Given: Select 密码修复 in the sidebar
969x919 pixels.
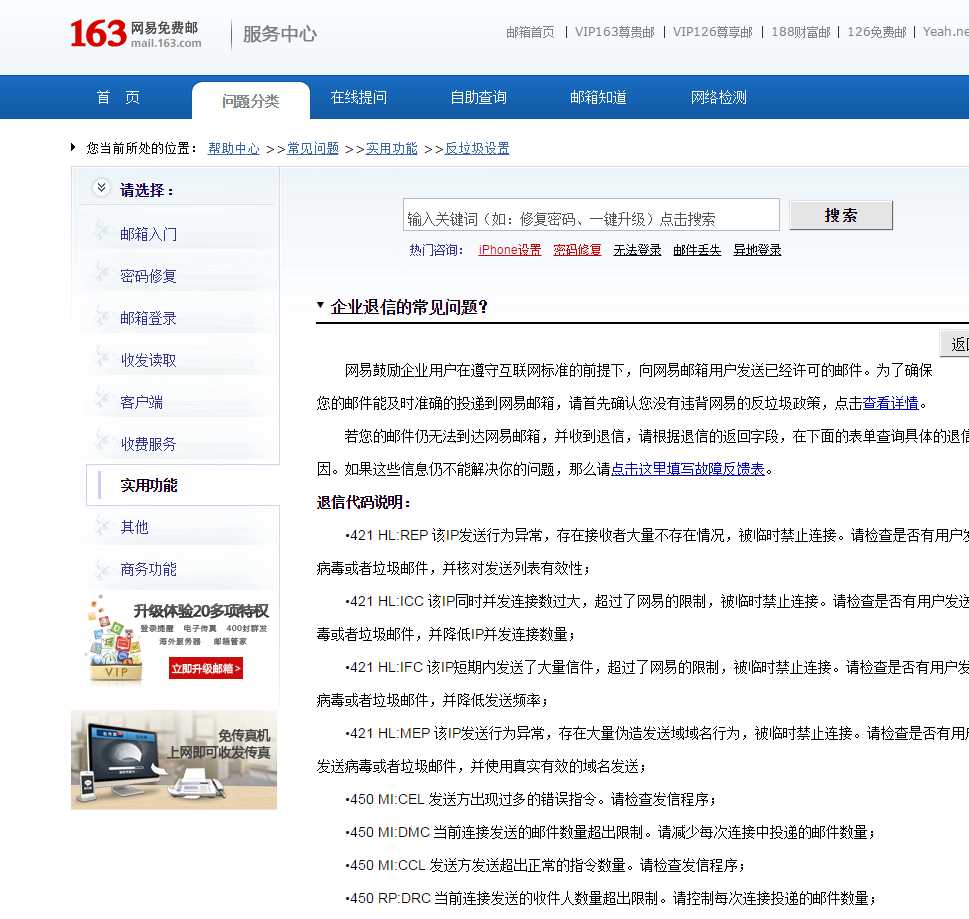Looking at the screenshot, I should point(148,276).
